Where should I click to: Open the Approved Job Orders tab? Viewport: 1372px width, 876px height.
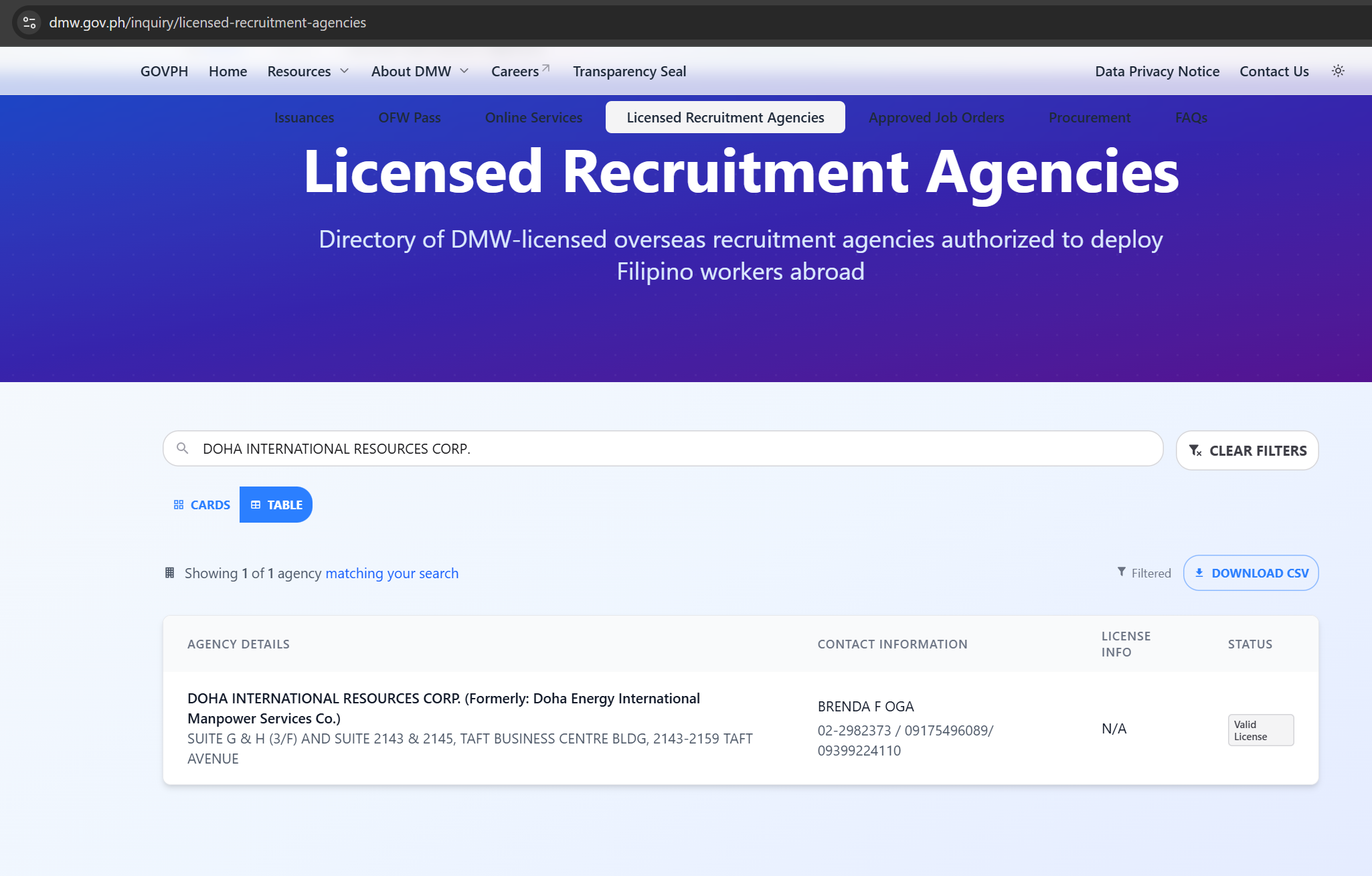click(936, 117)
